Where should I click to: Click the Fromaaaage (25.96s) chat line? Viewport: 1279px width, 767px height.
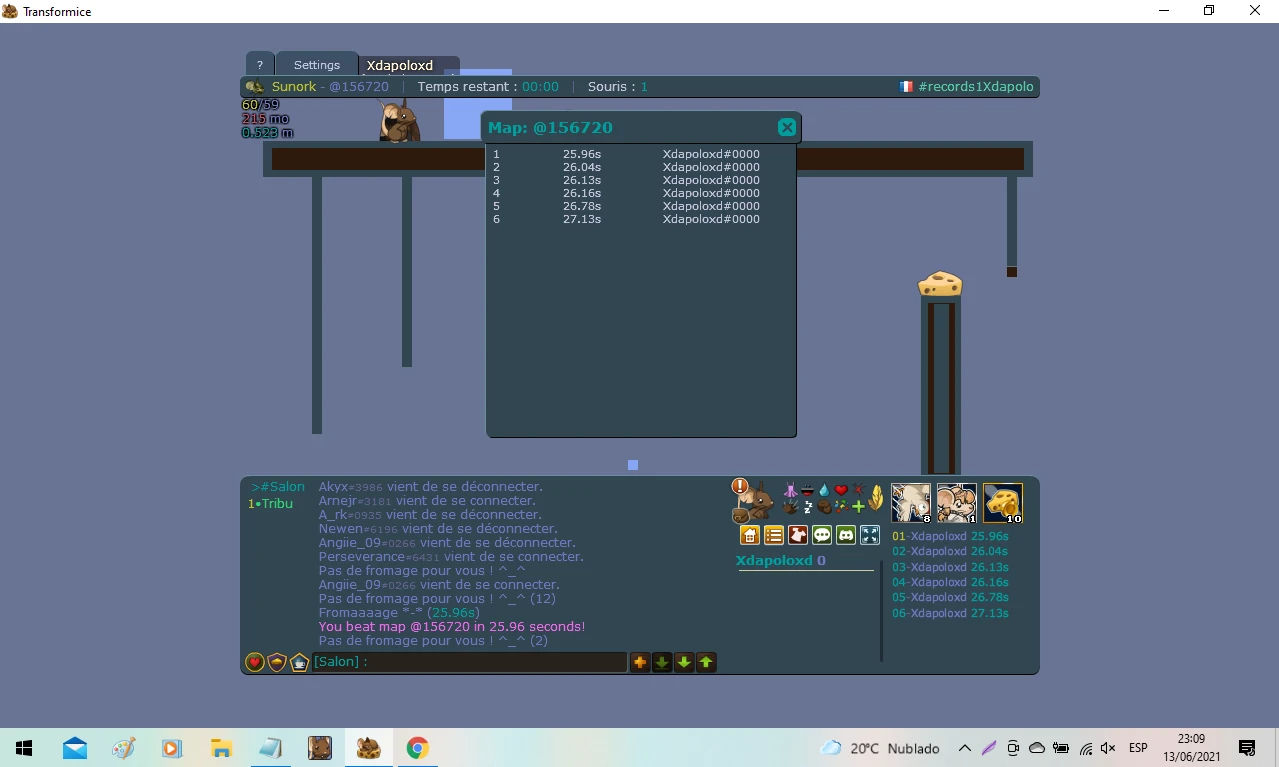(399, 613)
